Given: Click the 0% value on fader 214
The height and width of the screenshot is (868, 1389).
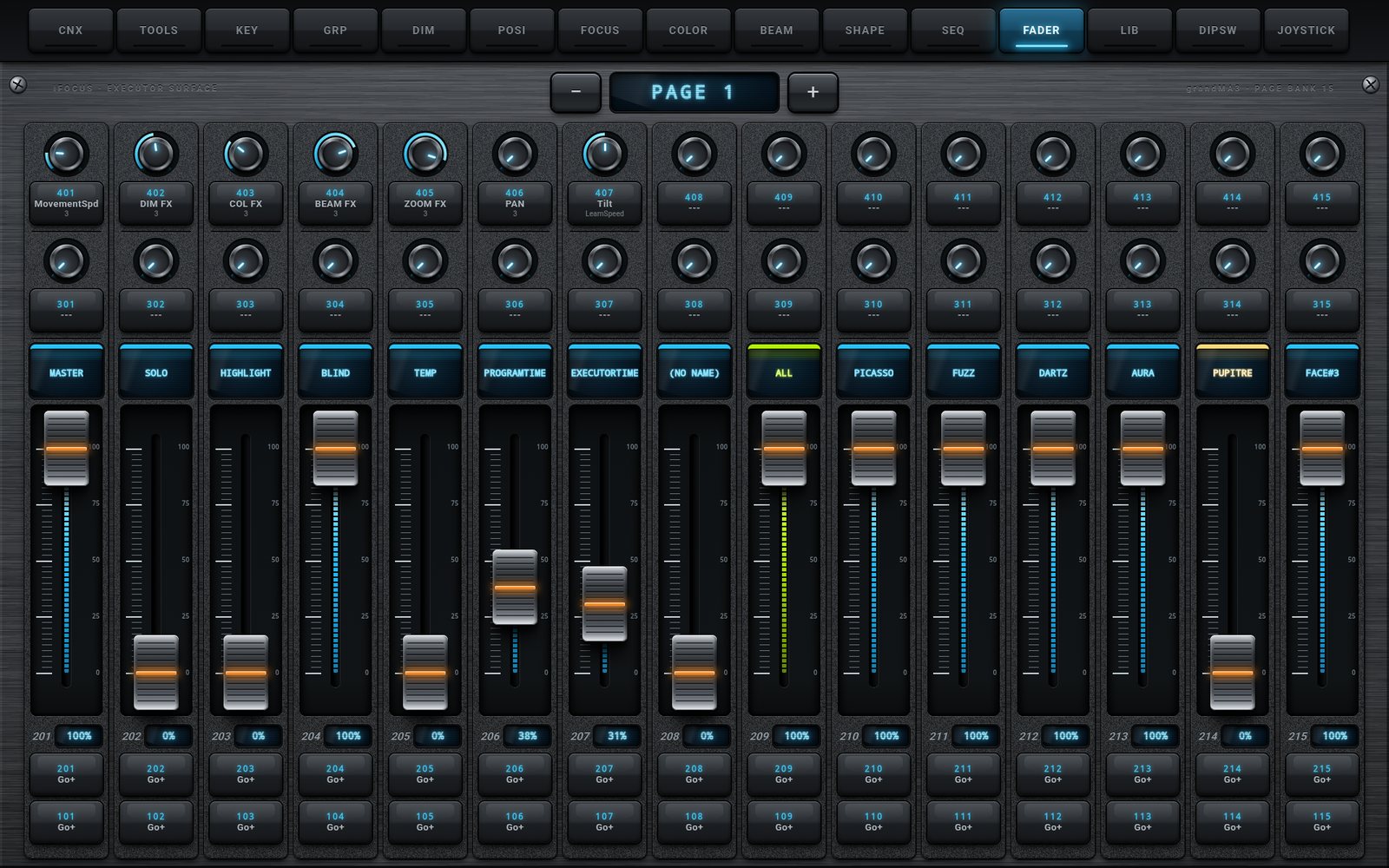Looking at the screenshot, I should point(1245,736).
